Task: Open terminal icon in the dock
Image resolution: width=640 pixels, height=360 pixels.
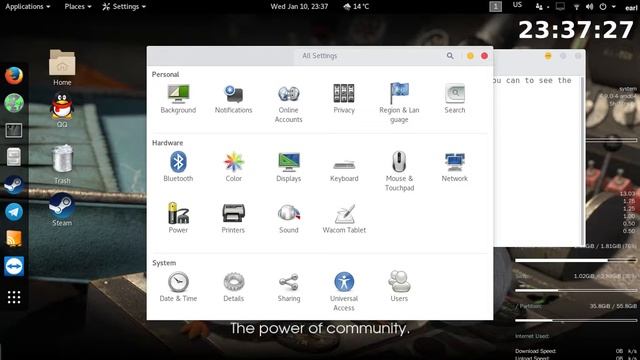Action: 14,131
